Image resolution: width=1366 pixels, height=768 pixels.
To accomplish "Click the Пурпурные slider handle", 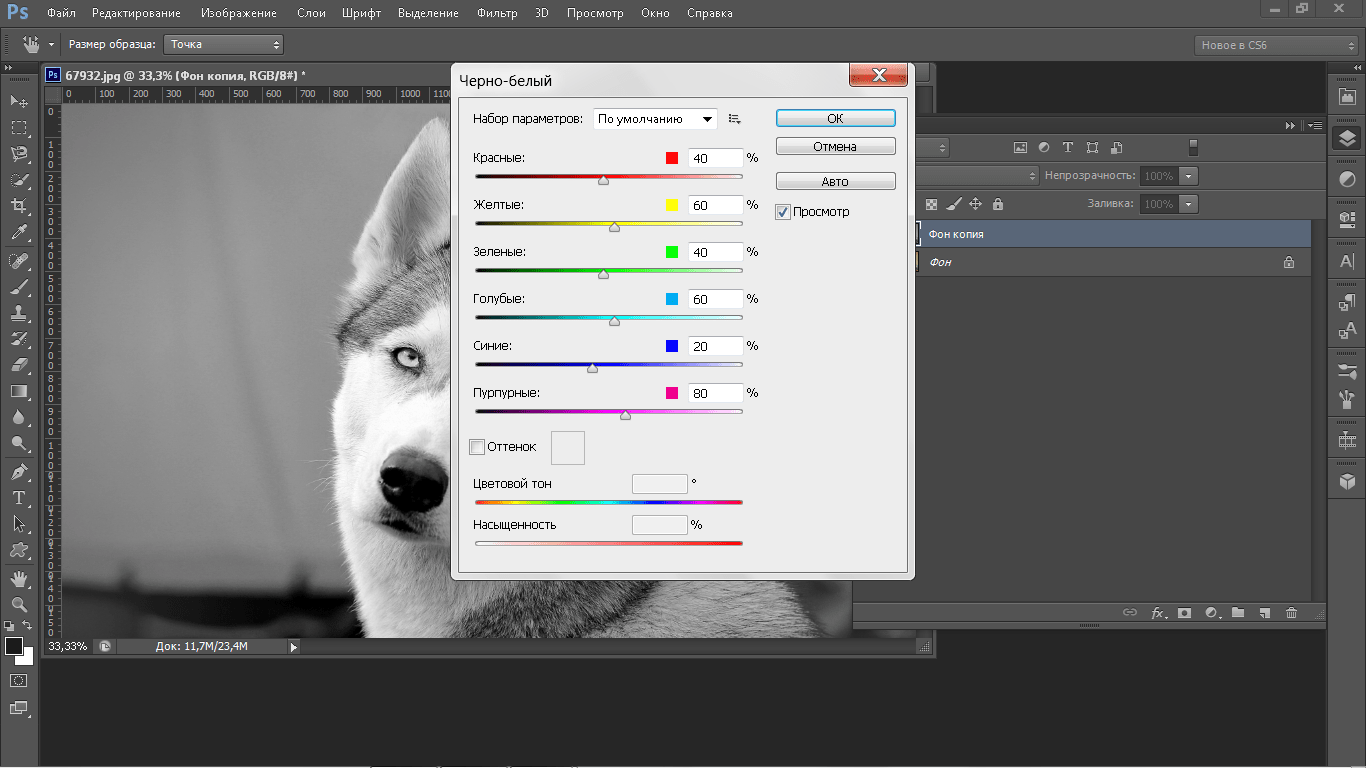I will click(625, 414).
